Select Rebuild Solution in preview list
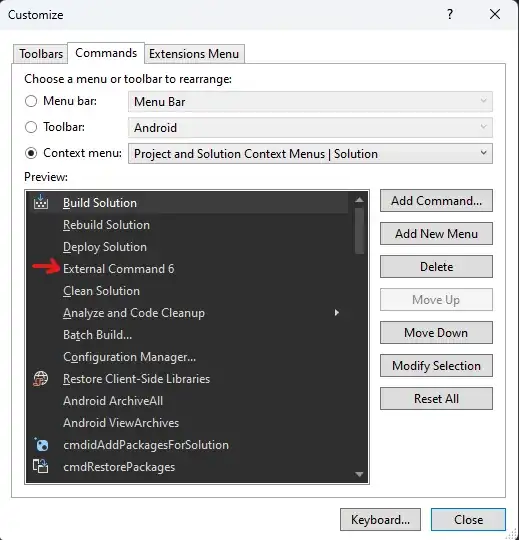Image resolution: width=519 pixels, height=540 pixels. [x=188, y=225]
